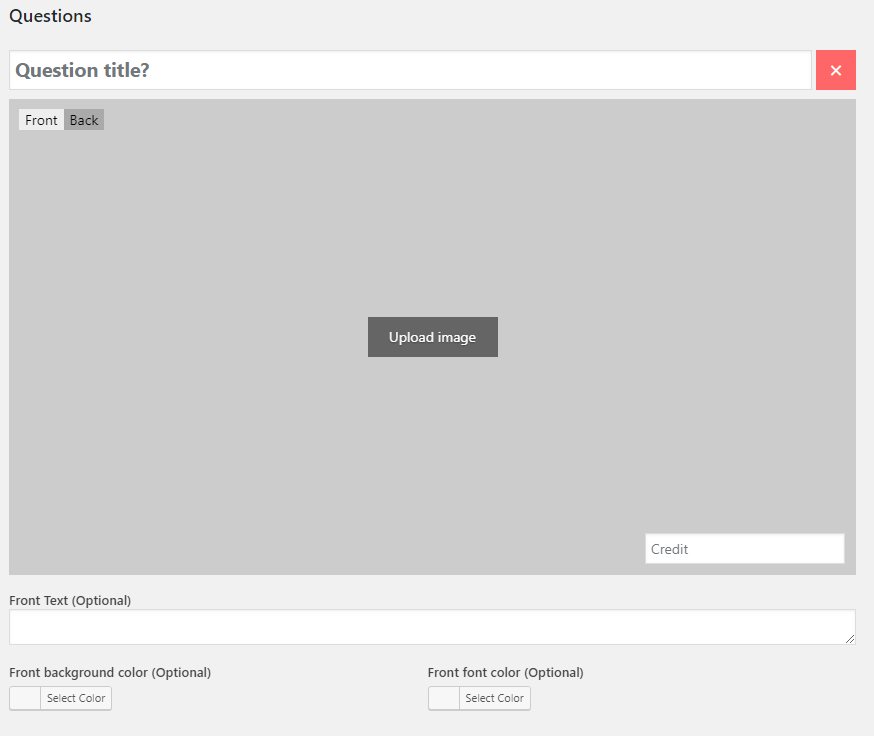Delete the question with the red X
Image resolution: width=874 pixels, height=736 pixels.
(835, 70)
